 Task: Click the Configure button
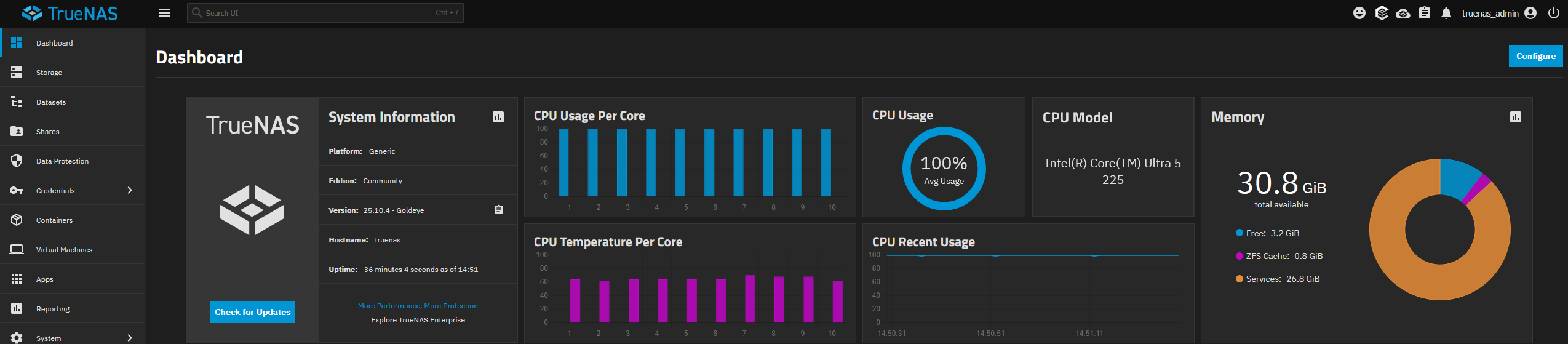(x=1535, y=56)
